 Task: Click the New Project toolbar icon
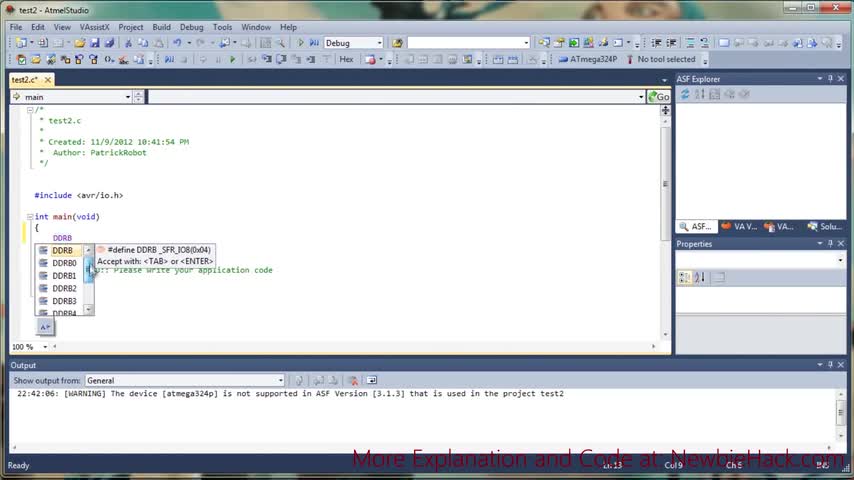tap(22, 43)
